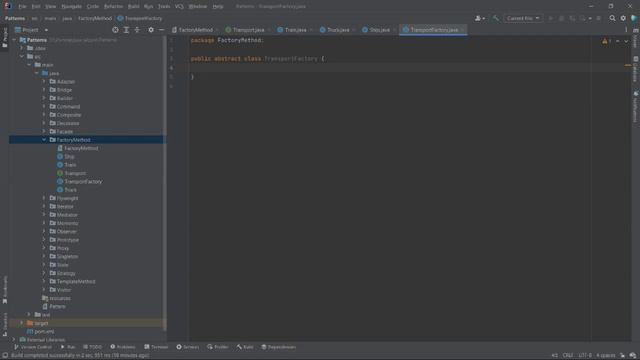The height and width of the screenshot is (360, 640).
Task: Open Project view mode dropdown
Action: [31, 30]
